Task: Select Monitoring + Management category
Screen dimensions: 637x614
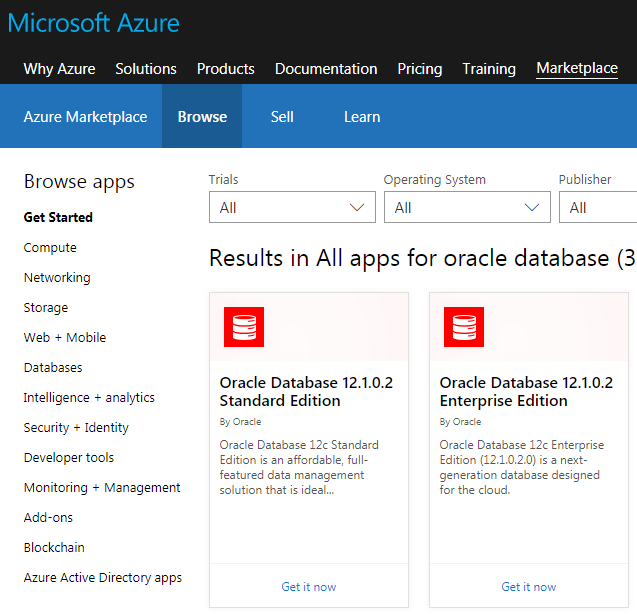Action: click(x=102, y=487)
